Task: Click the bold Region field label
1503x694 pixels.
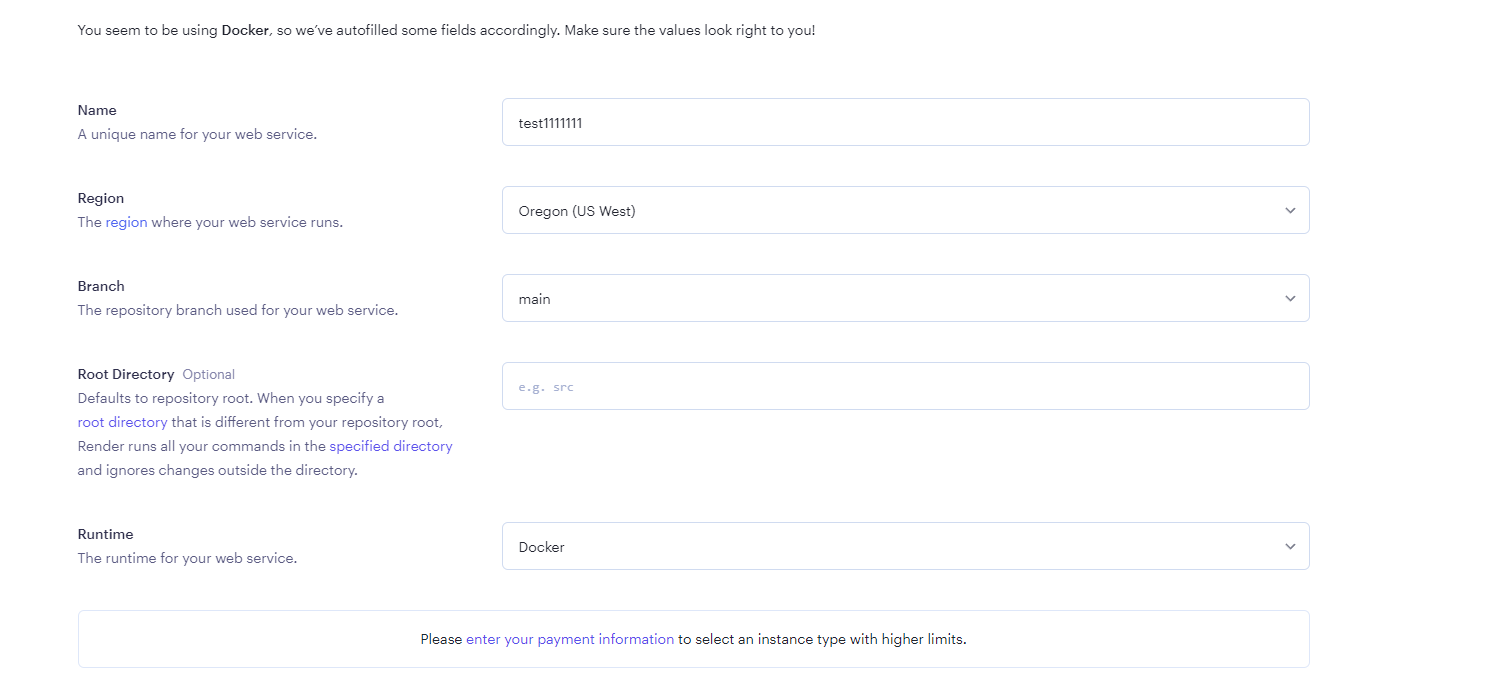Action: tap(101, 198)
